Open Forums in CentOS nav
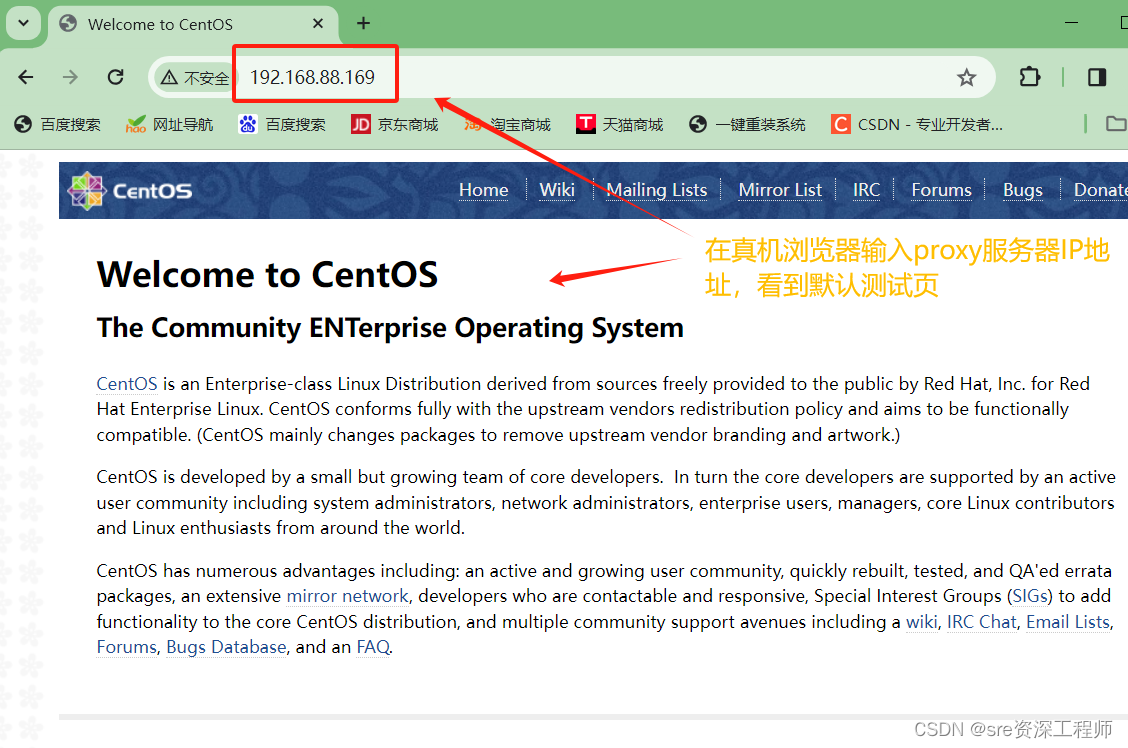Image resolution: width=1128 pixels, height=748 pixels. tap(941, 190)
